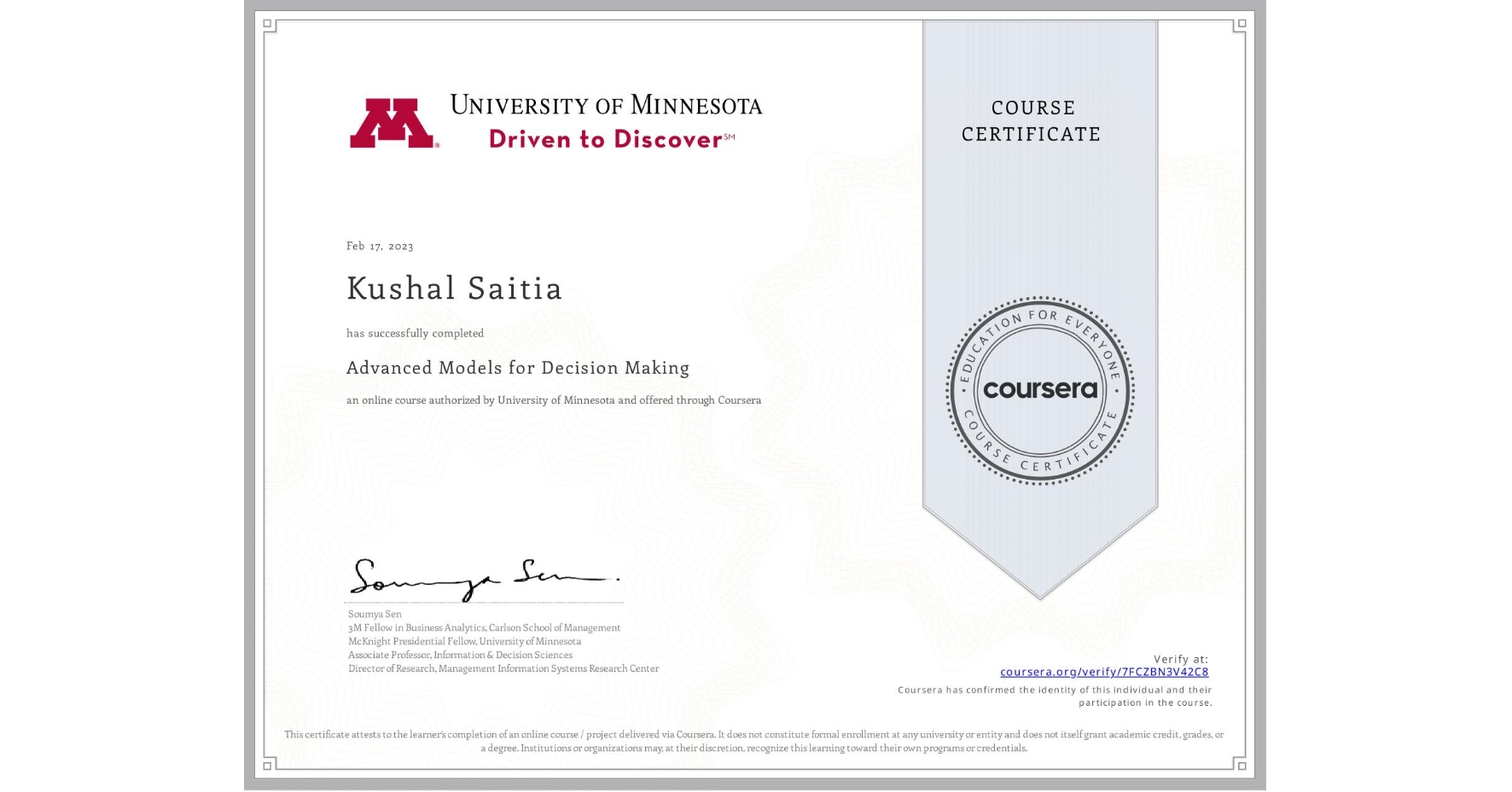
Task: Click the coursera wordmark inside the seal
Action: click(x=1039, y=390)
